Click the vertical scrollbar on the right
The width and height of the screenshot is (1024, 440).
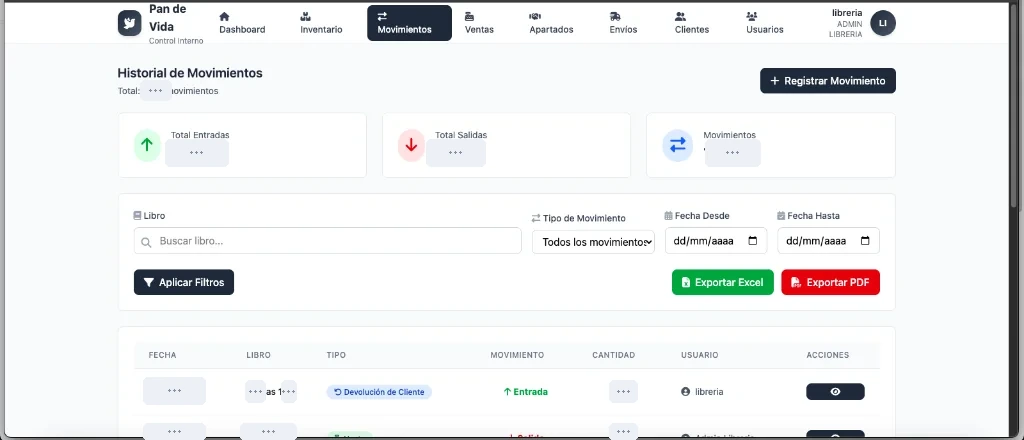point(1014,108)
